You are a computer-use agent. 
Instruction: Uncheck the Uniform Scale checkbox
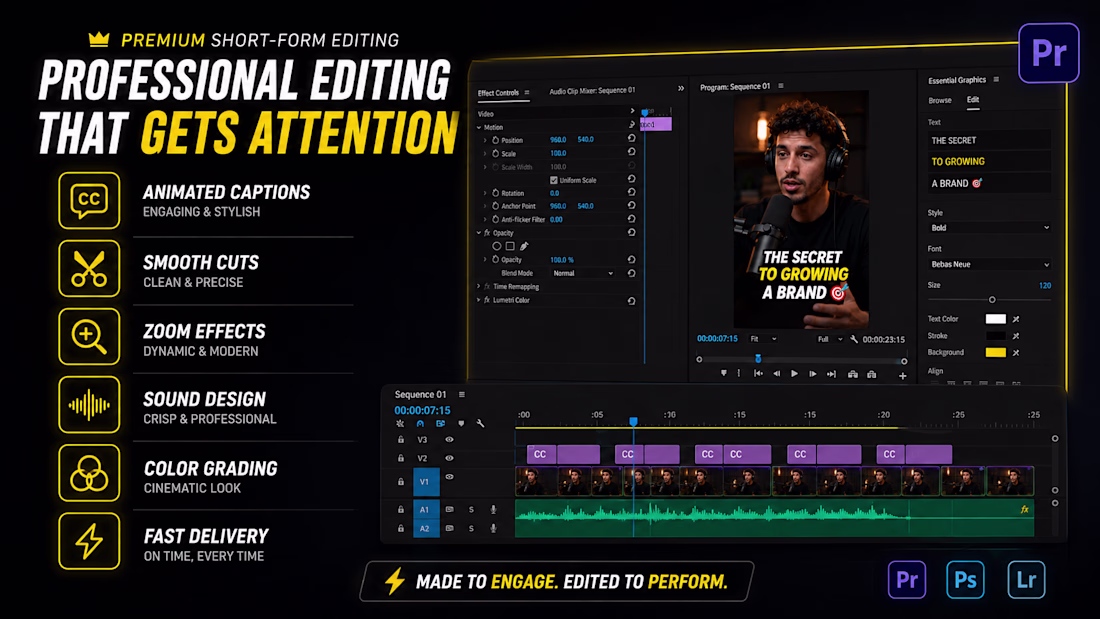point(554,180)
